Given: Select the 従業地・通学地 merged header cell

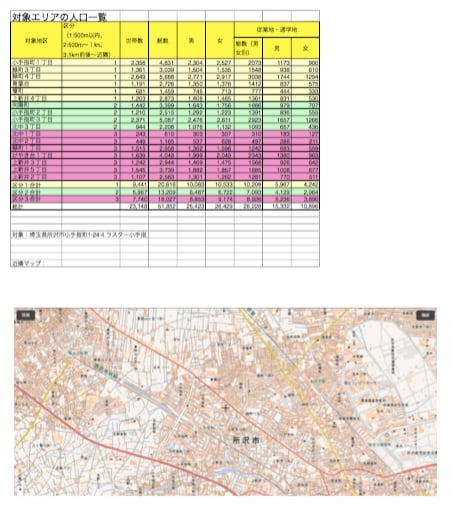Looking at the screenshot, I should pos(277,30).
